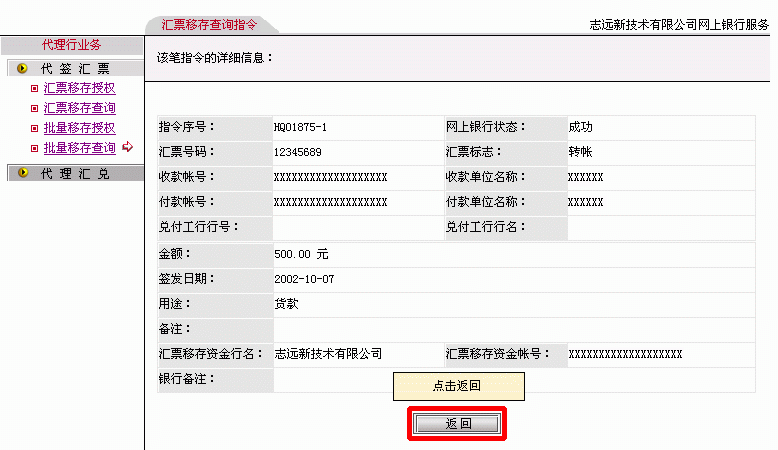The height and width of the screenshot is (450, 778).
Task: Click the red arrow after 批量移存查询
Action: pos(127,148)
